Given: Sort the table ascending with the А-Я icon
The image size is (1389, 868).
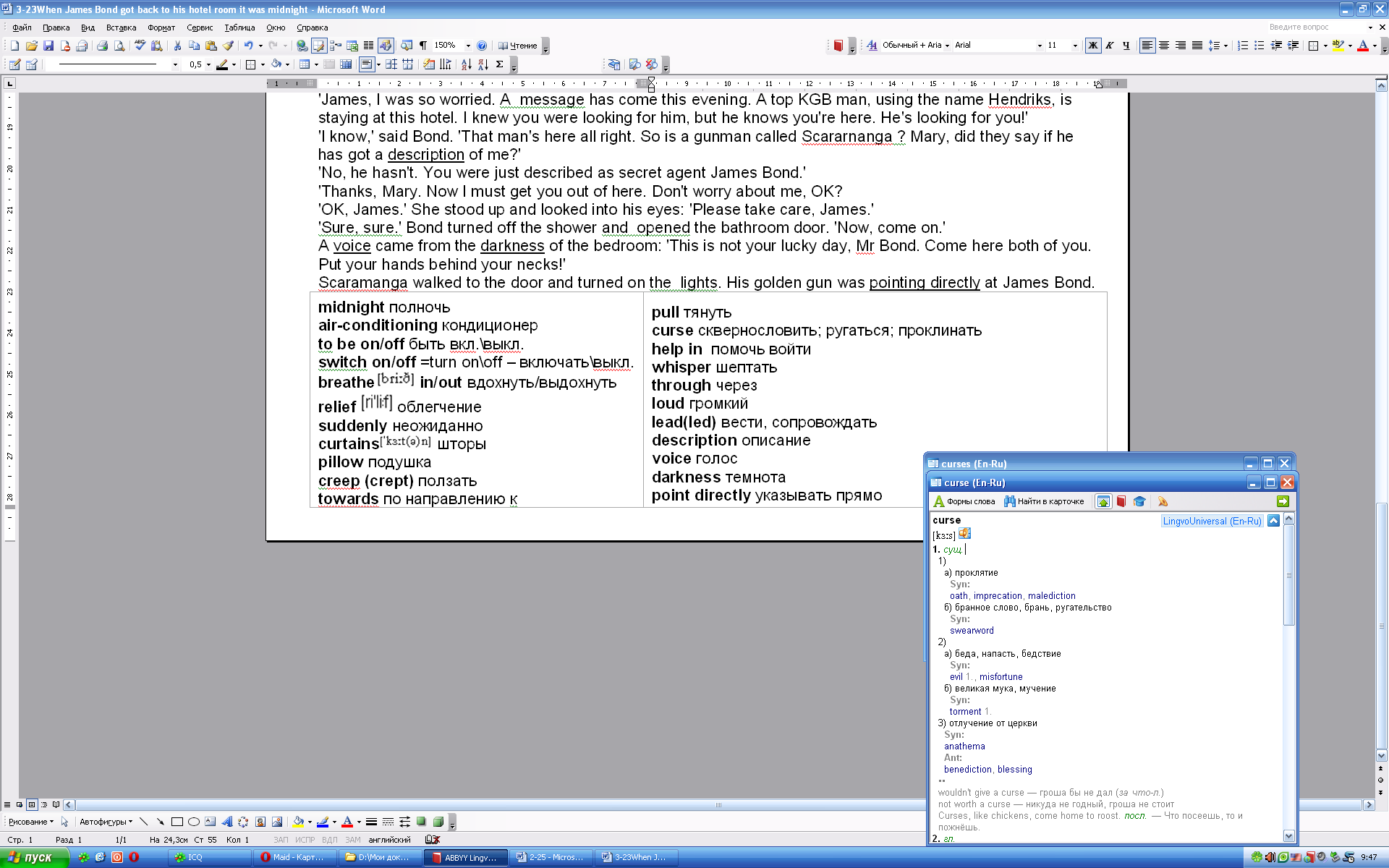Looking at the screenshot, I should click(x=467, y=64).
